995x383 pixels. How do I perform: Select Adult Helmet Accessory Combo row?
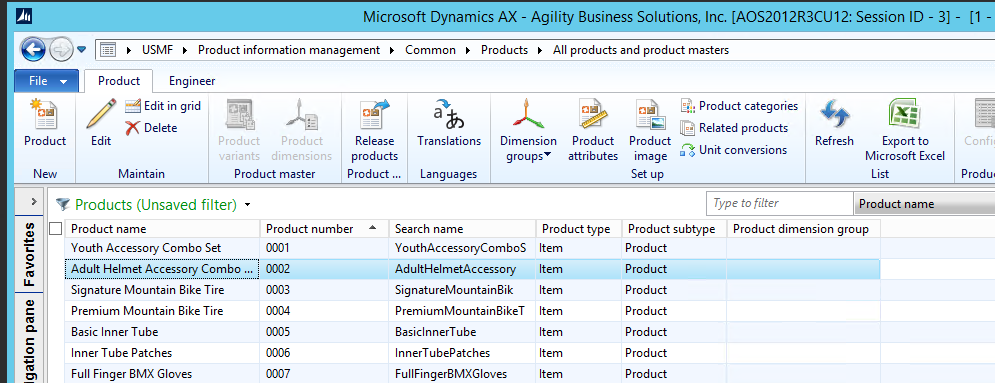473,269
